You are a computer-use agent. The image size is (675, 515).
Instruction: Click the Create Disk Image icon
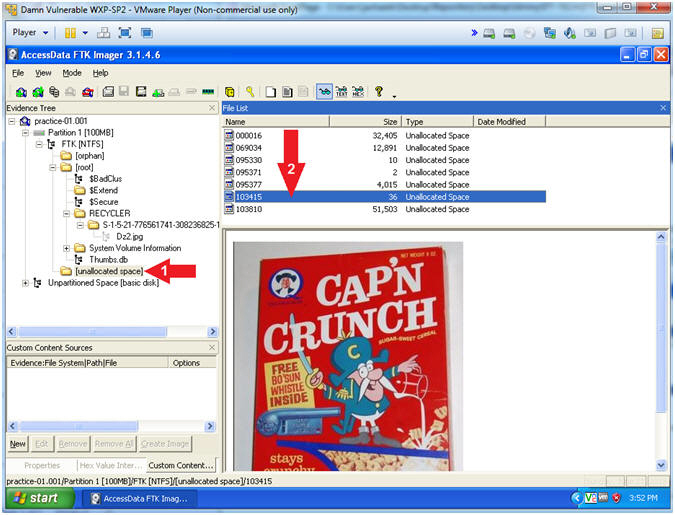108,92
